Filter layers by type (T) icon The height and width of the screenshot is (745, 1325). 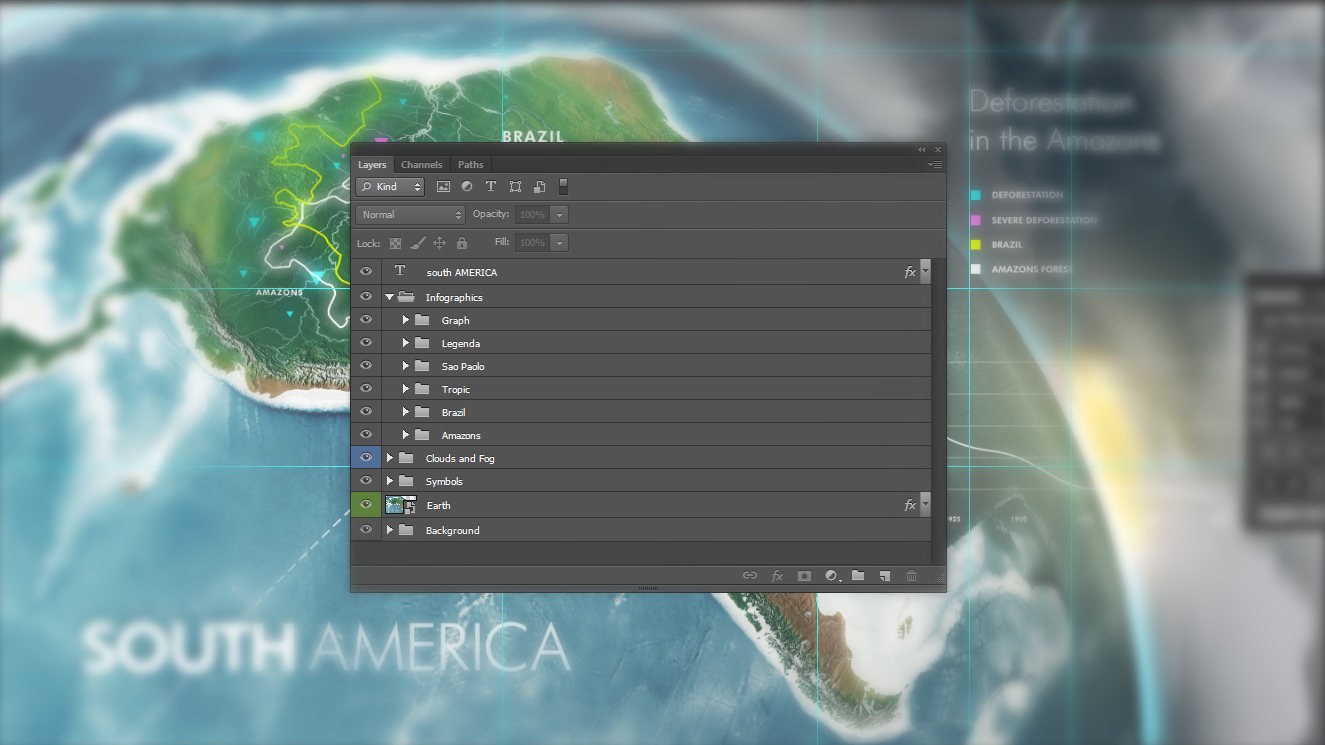click(491, 187)
